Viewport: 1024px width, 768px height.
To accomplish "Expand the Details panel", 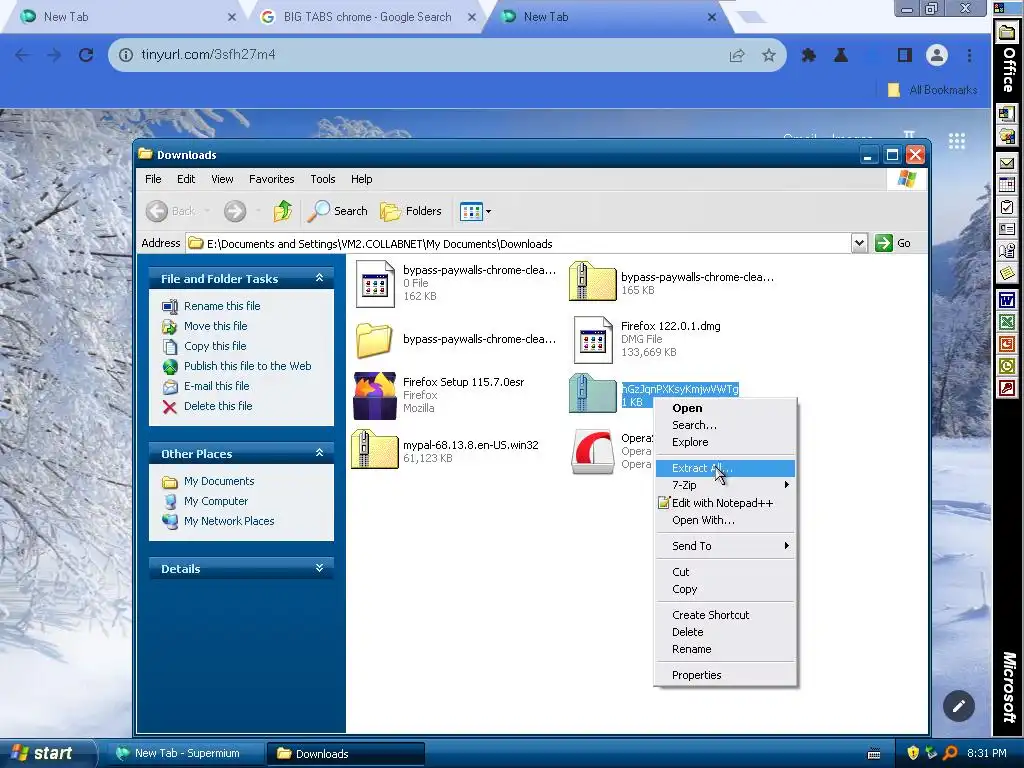I will (319, 568).
